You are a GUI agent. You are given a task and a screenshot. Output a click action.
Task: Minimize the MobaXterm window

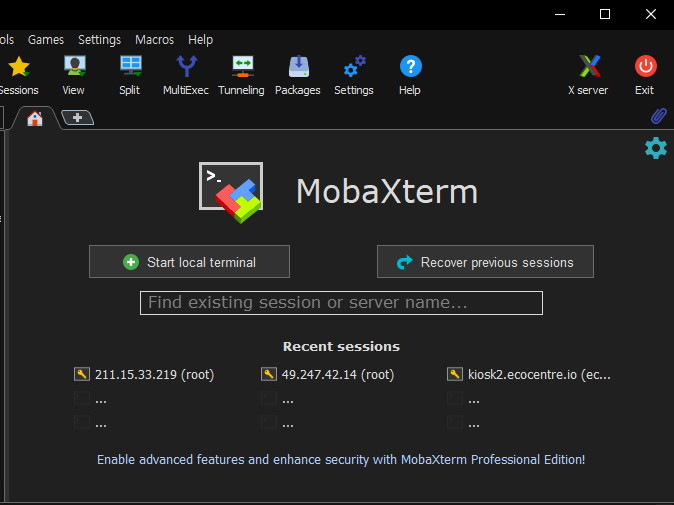pyautogui.click(x=560, y=14)
